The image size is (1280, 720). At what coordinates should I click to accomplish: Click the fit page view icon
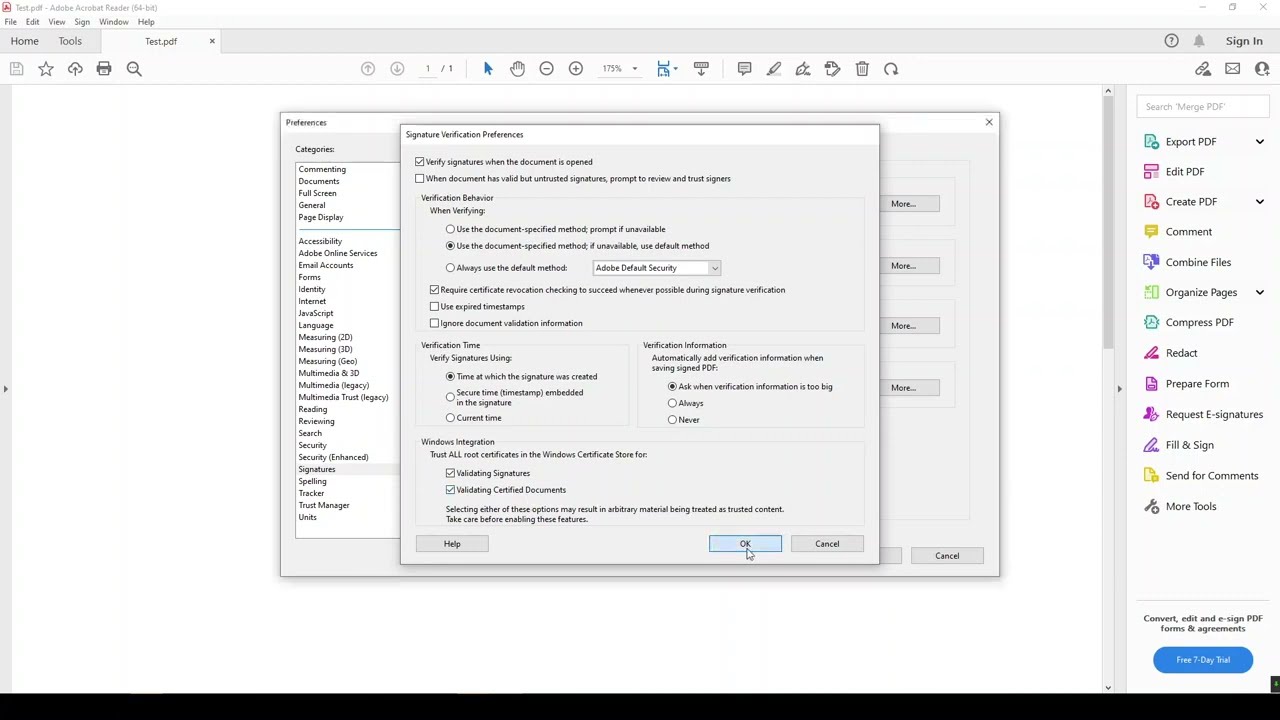click(663, 69)
